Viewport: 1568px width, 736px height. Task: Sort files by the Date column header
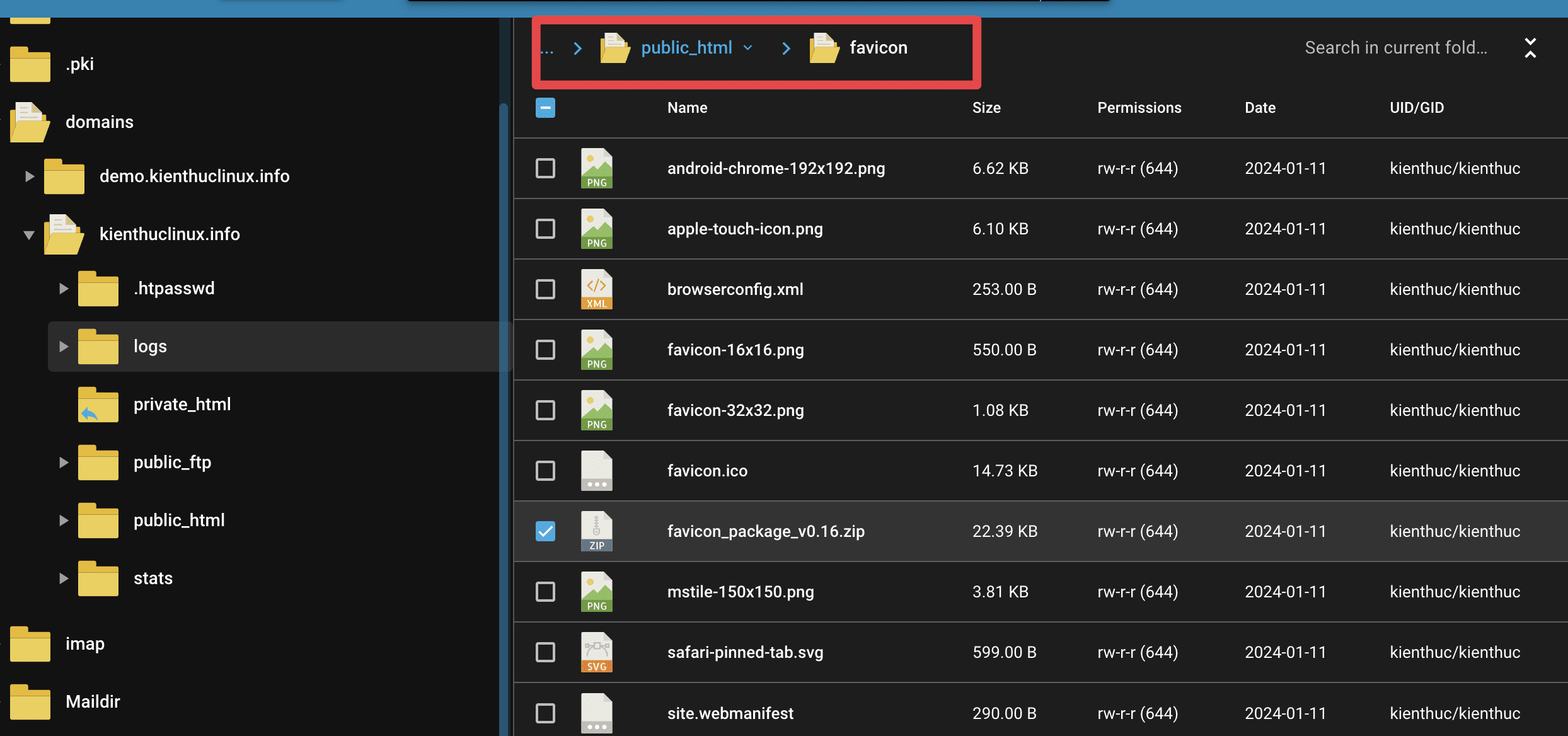(x=1259, y=108)
